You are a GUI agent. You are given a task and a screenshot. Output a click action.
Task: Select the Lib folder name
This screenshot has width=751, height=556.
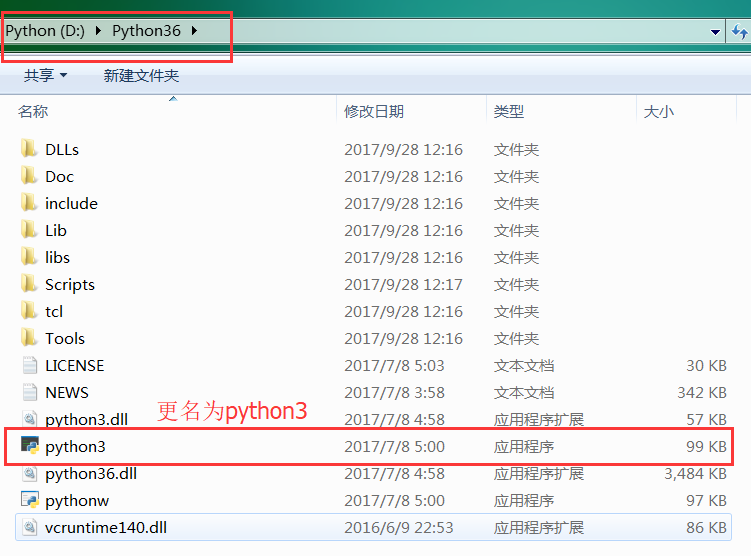56,230
